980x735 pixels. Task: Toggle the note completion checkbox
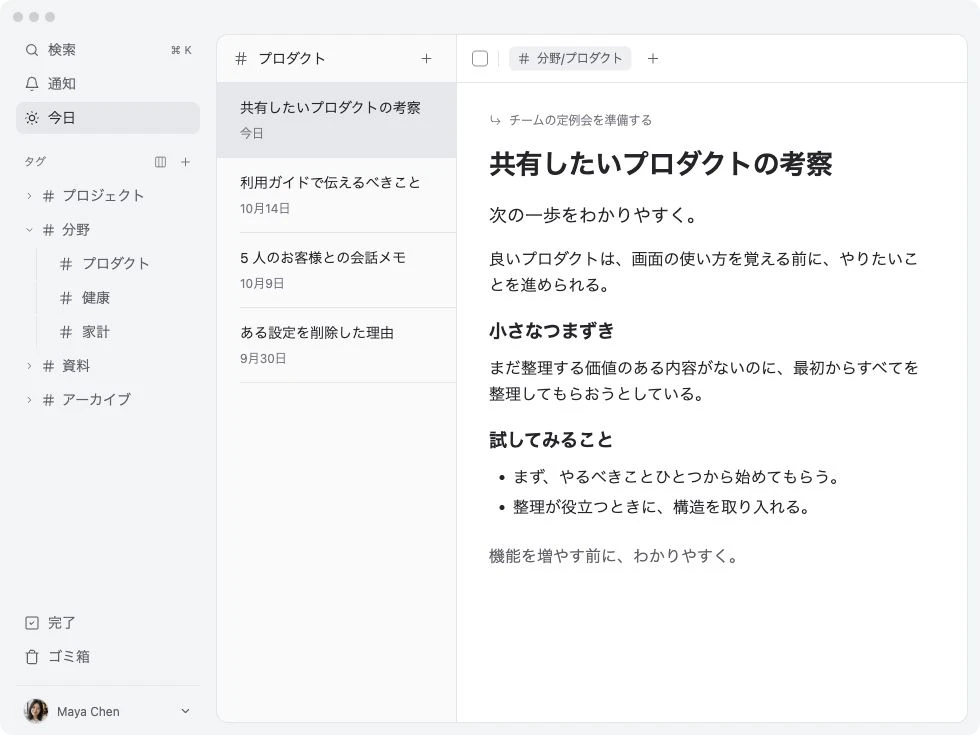click(480, 59)
